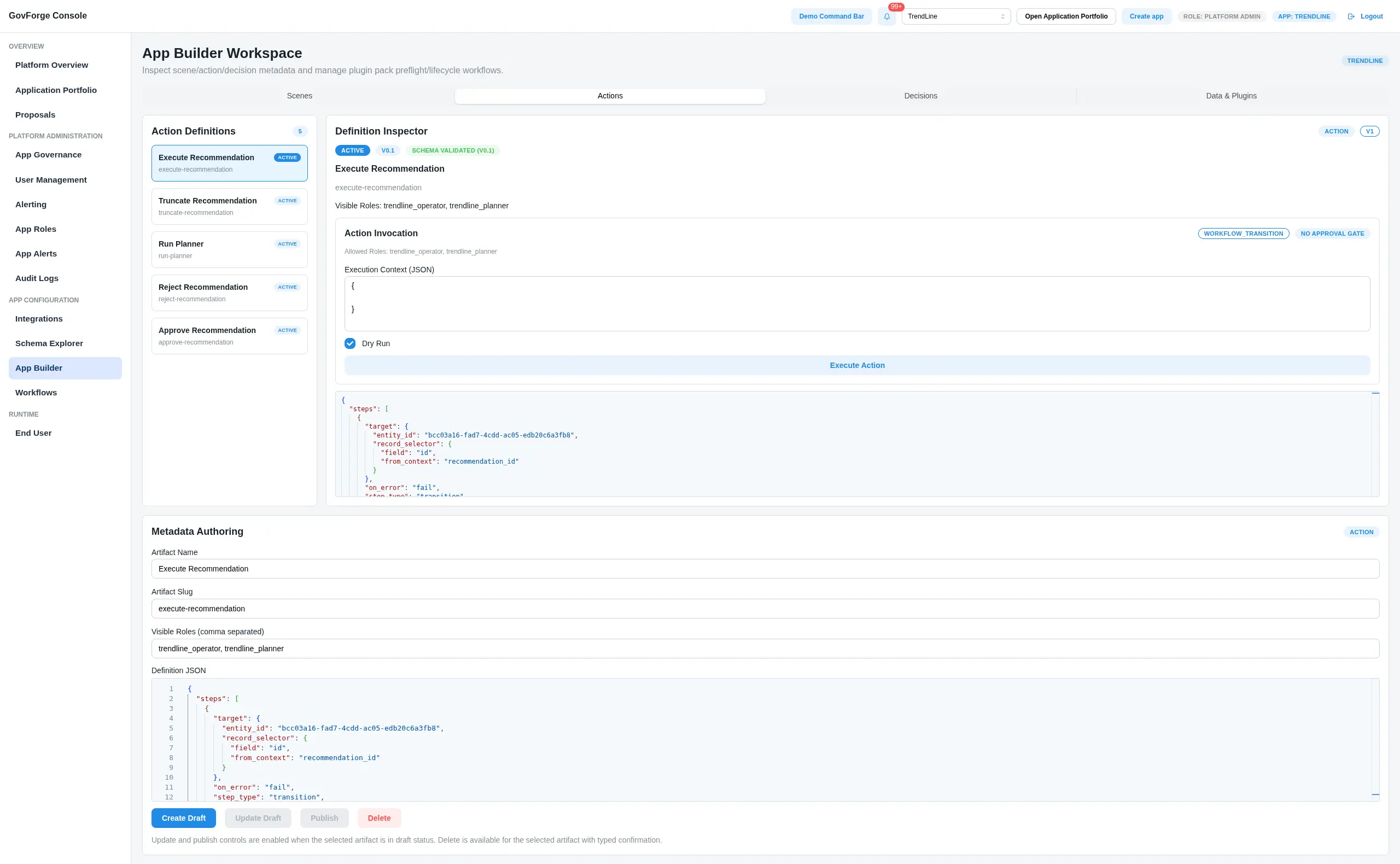This screenshot has width=1400, height=864.
Task: Switch to the Decisions tab
Action: 920,96
